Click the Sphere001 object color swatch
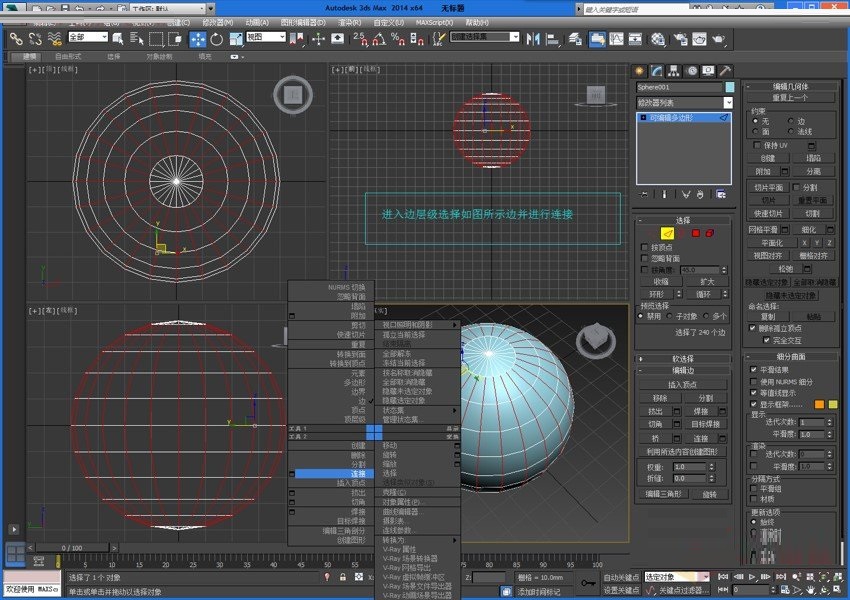 click(730, 87)
